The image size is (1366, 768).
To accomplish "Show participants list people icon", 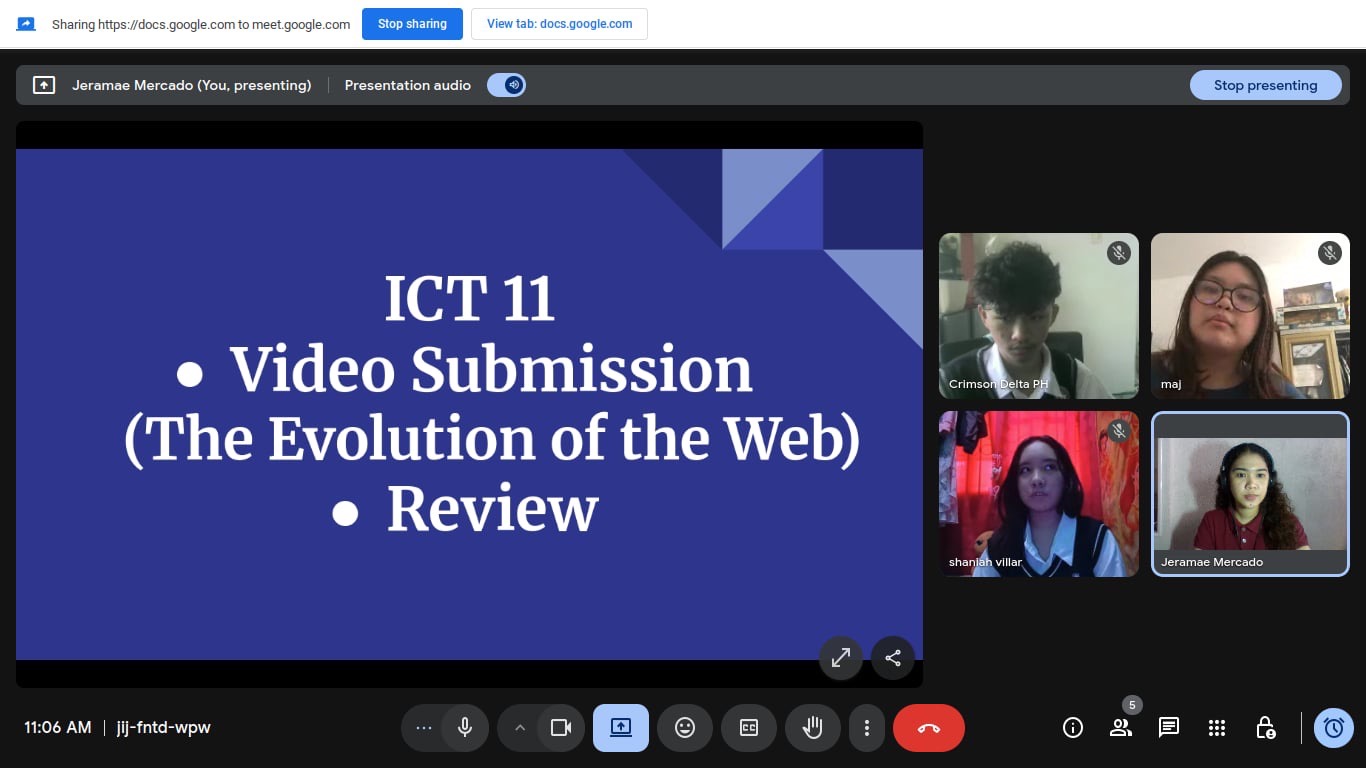I will pos(1120,728).
